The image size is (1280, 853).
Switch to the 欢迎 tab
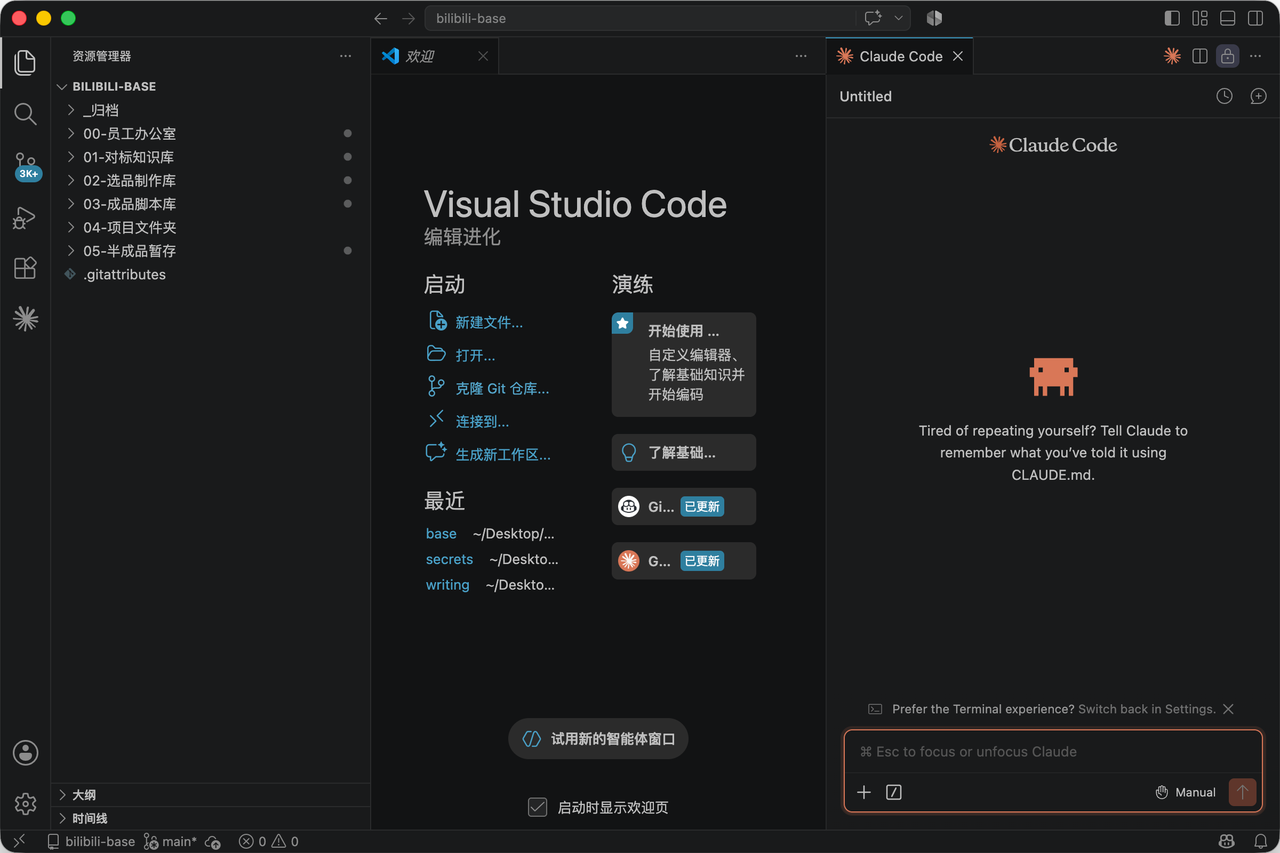tap(434, 56)
